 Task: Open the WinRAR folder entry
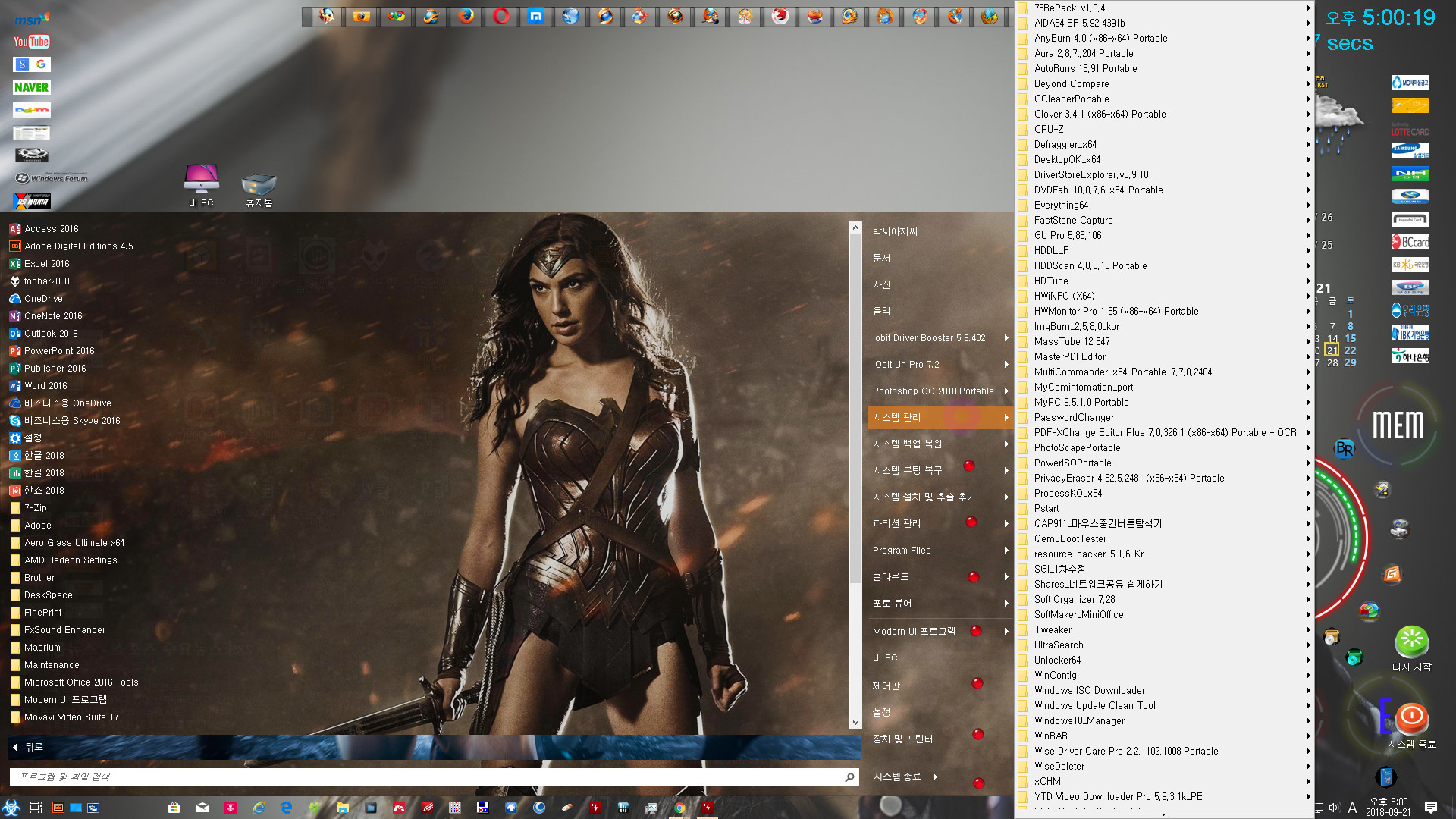click(x=1164, y=736)
